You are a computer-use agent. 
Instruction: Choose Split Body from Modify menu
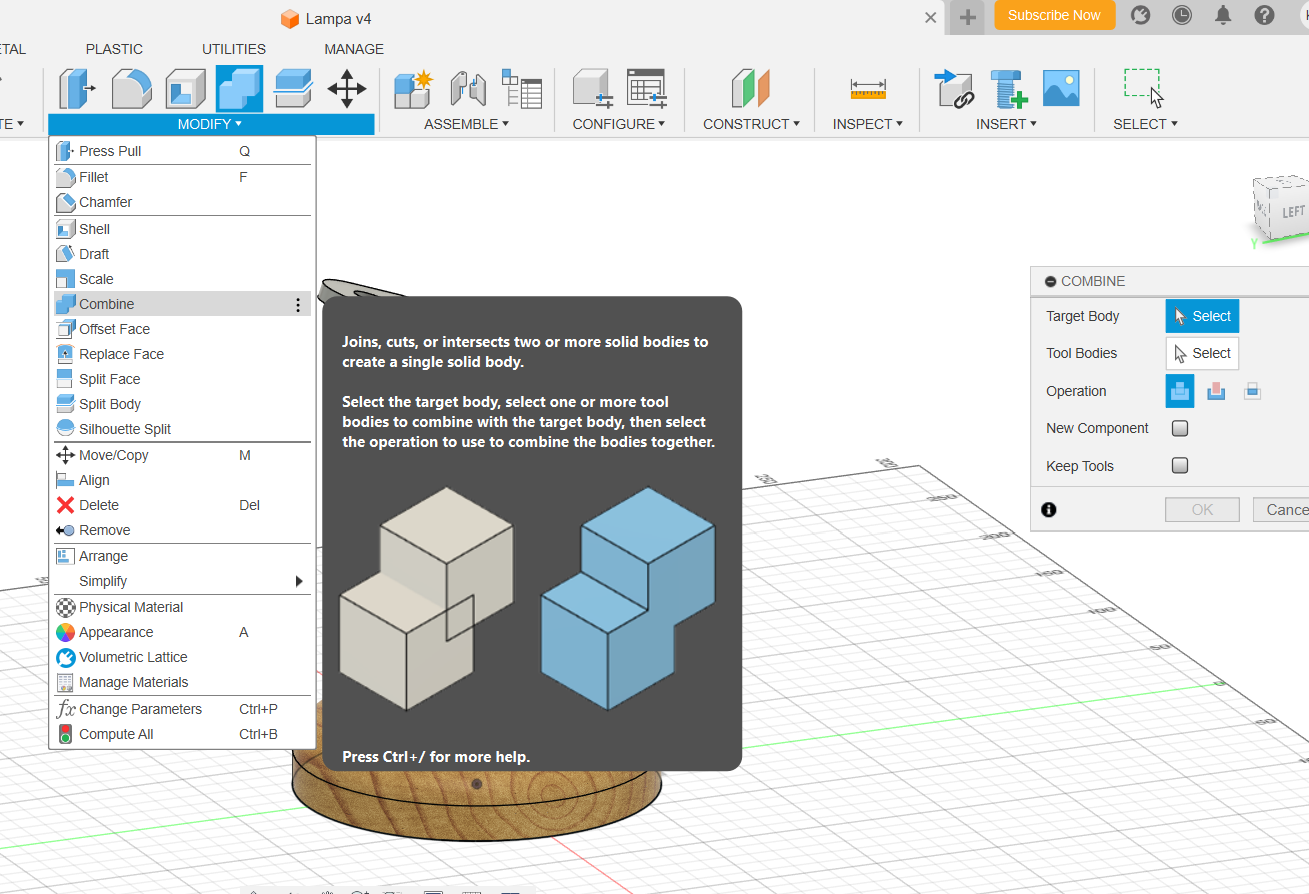click(181, 404)
